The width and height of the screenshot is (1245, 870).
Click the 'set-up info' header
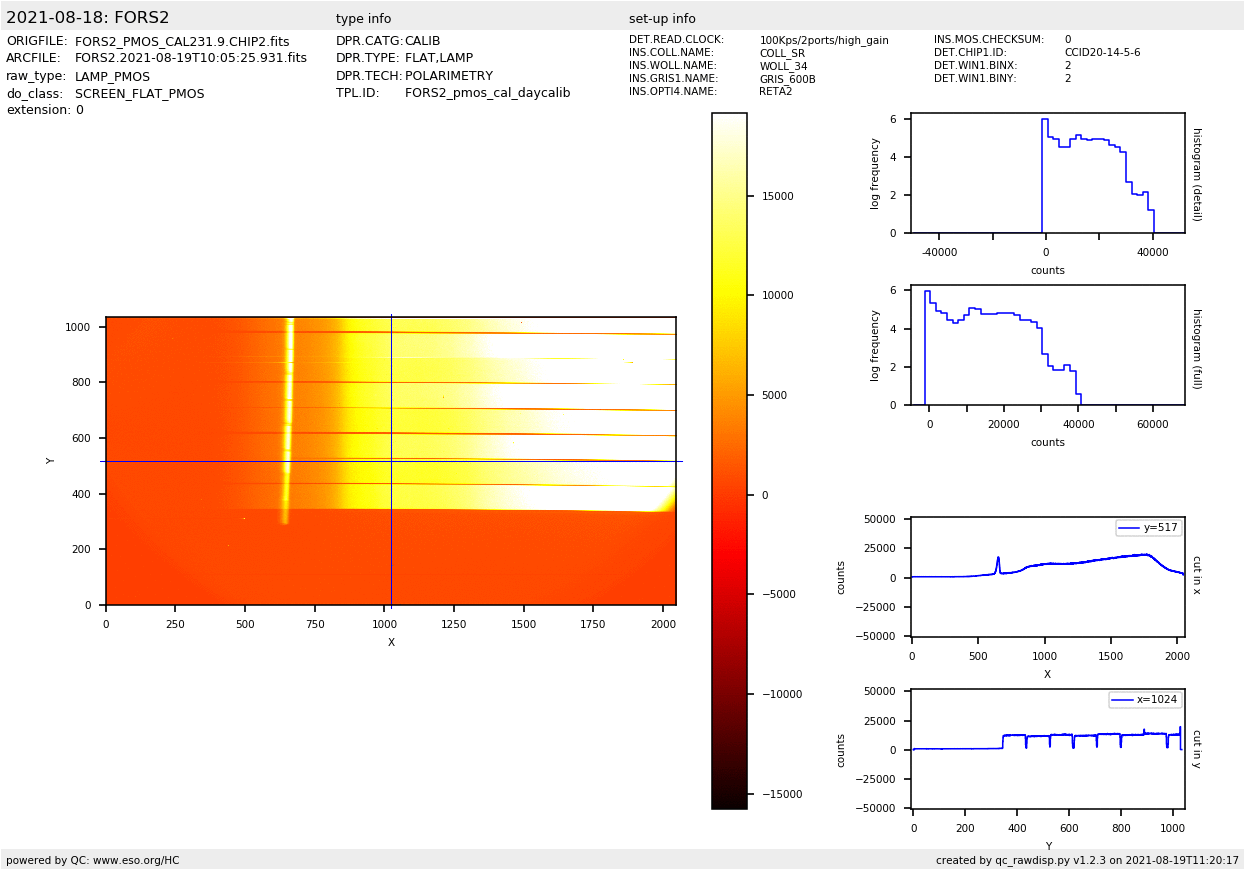(662, 19)
